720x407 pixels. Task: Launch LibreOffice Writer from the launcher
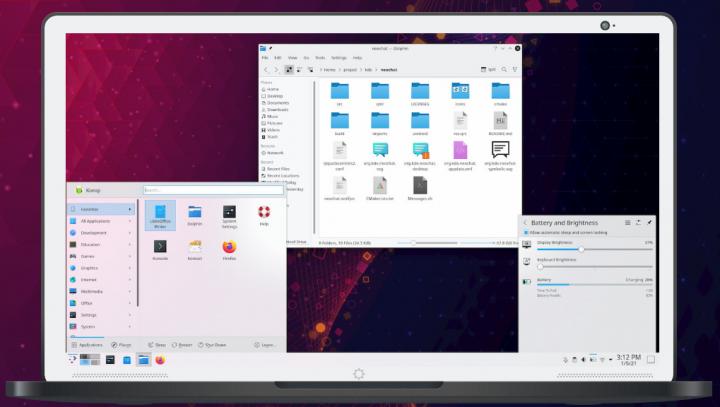tap(160, 215)
